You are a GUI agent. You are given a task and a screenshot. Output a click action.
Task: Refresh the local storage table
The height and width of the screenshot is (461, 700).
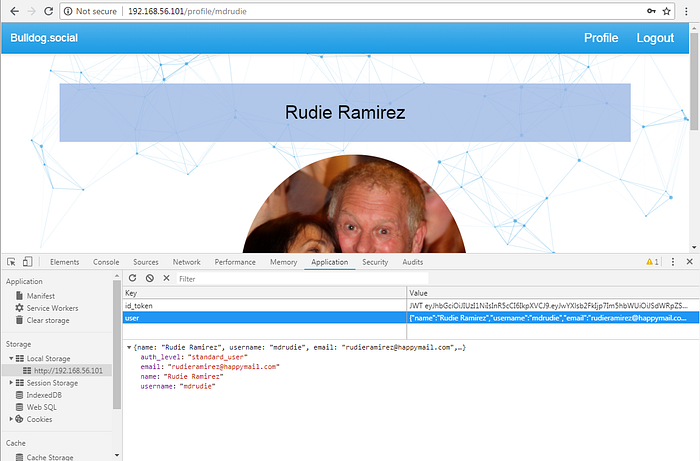click(132, 278)
